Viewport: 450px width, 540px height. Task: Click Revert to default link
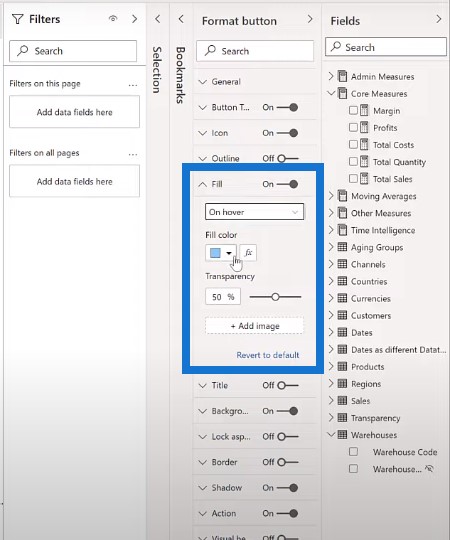[x=268, y=355]
